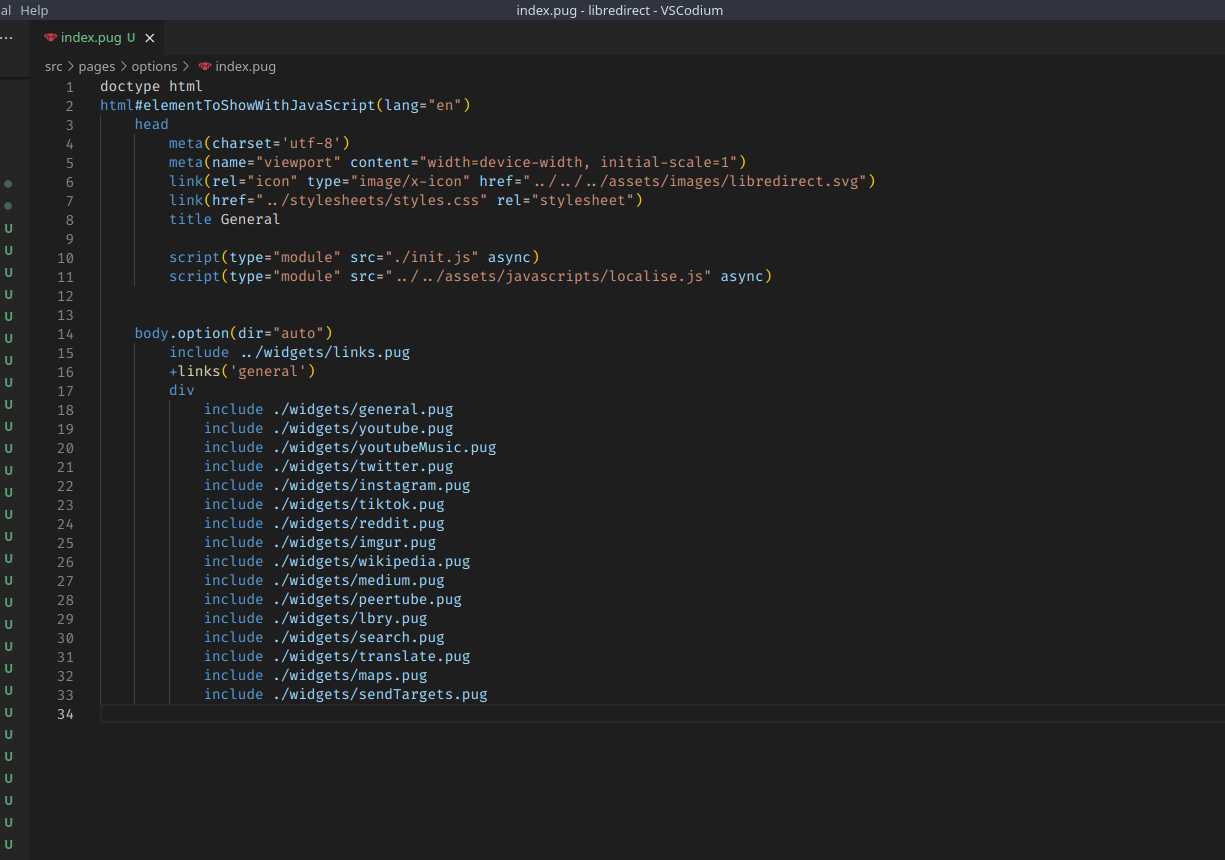Open the options breadcrumb segment
Image resolution: width=1225 pixels, height=860 pixels.
(x=154, y=67)
